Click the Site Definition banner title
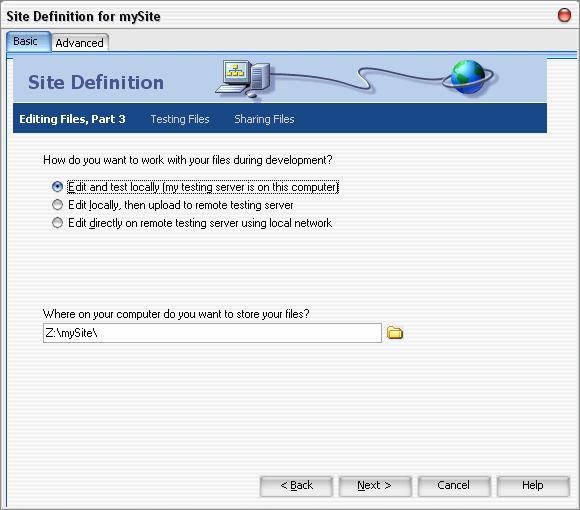Viewport: 580px width, 510px height. click(96, 82)
